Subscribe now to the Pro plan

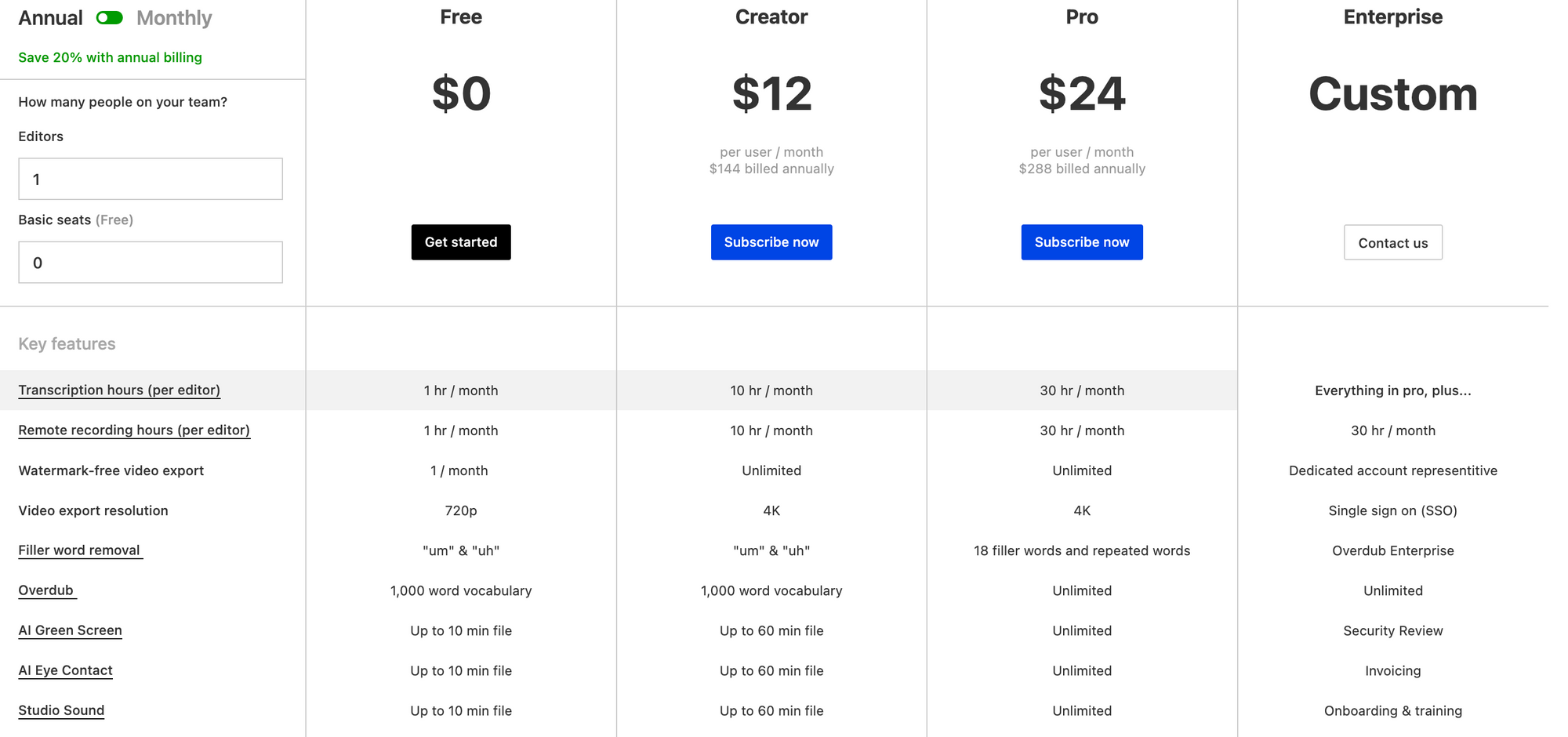point(1082,242)
